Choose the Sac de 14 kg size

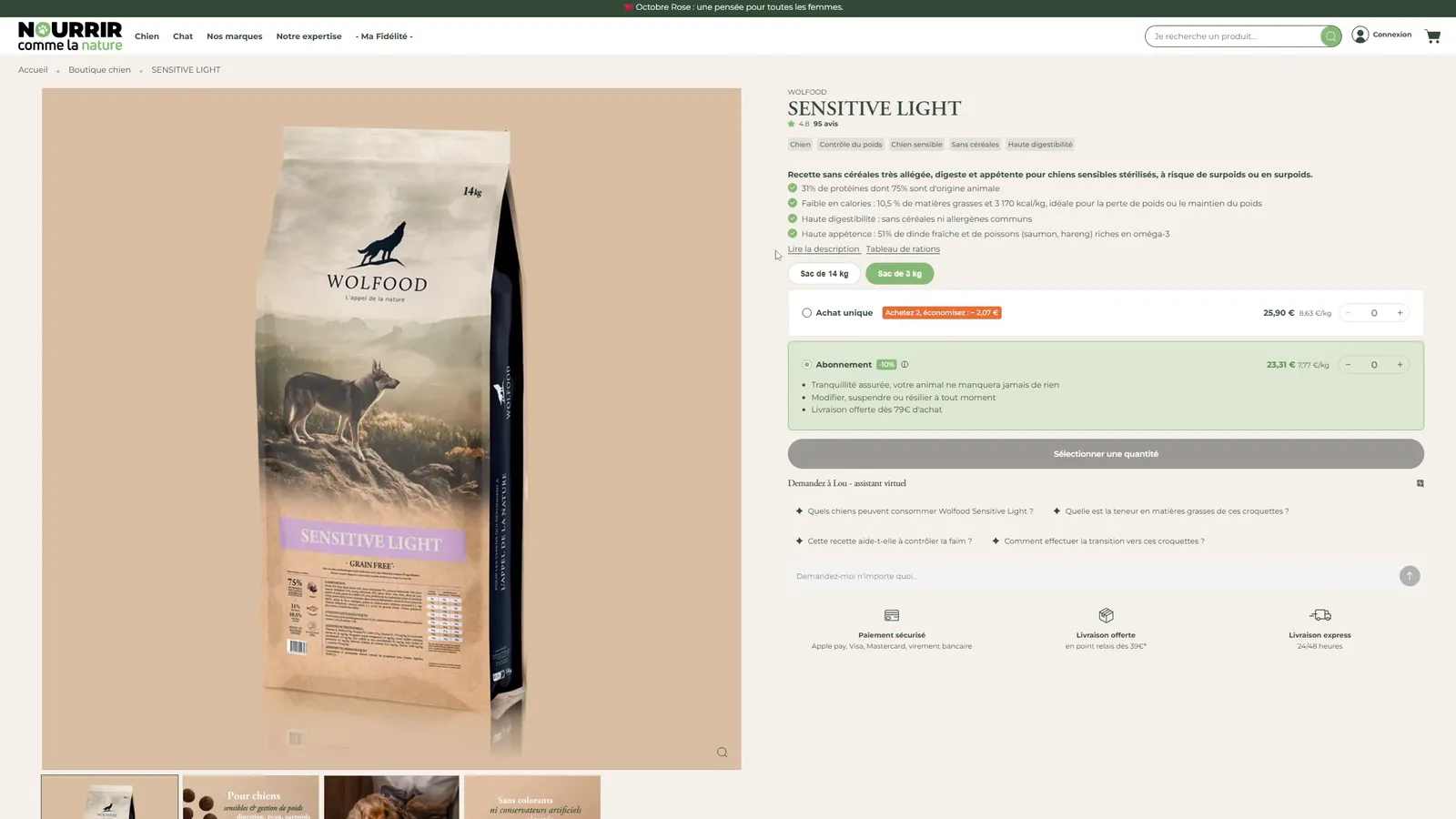tap(824, 273)
